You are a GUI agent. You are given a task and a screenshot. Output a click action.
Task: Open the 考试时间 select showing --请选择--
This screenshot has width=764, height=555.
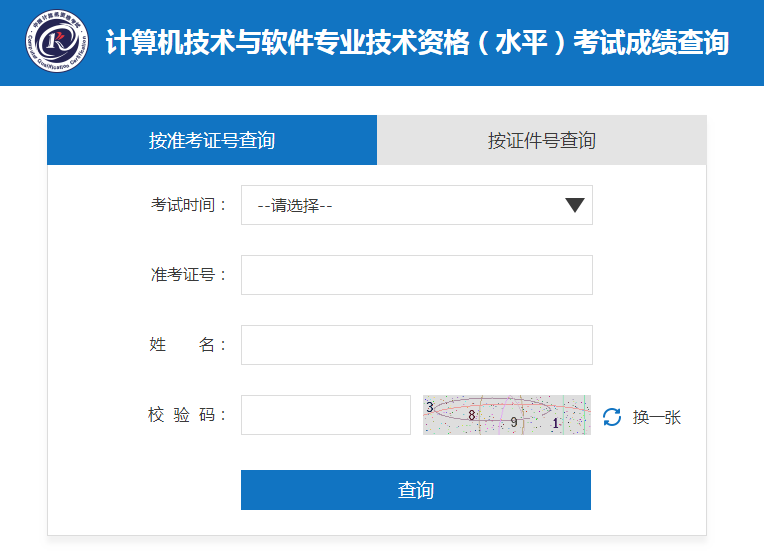416,205
